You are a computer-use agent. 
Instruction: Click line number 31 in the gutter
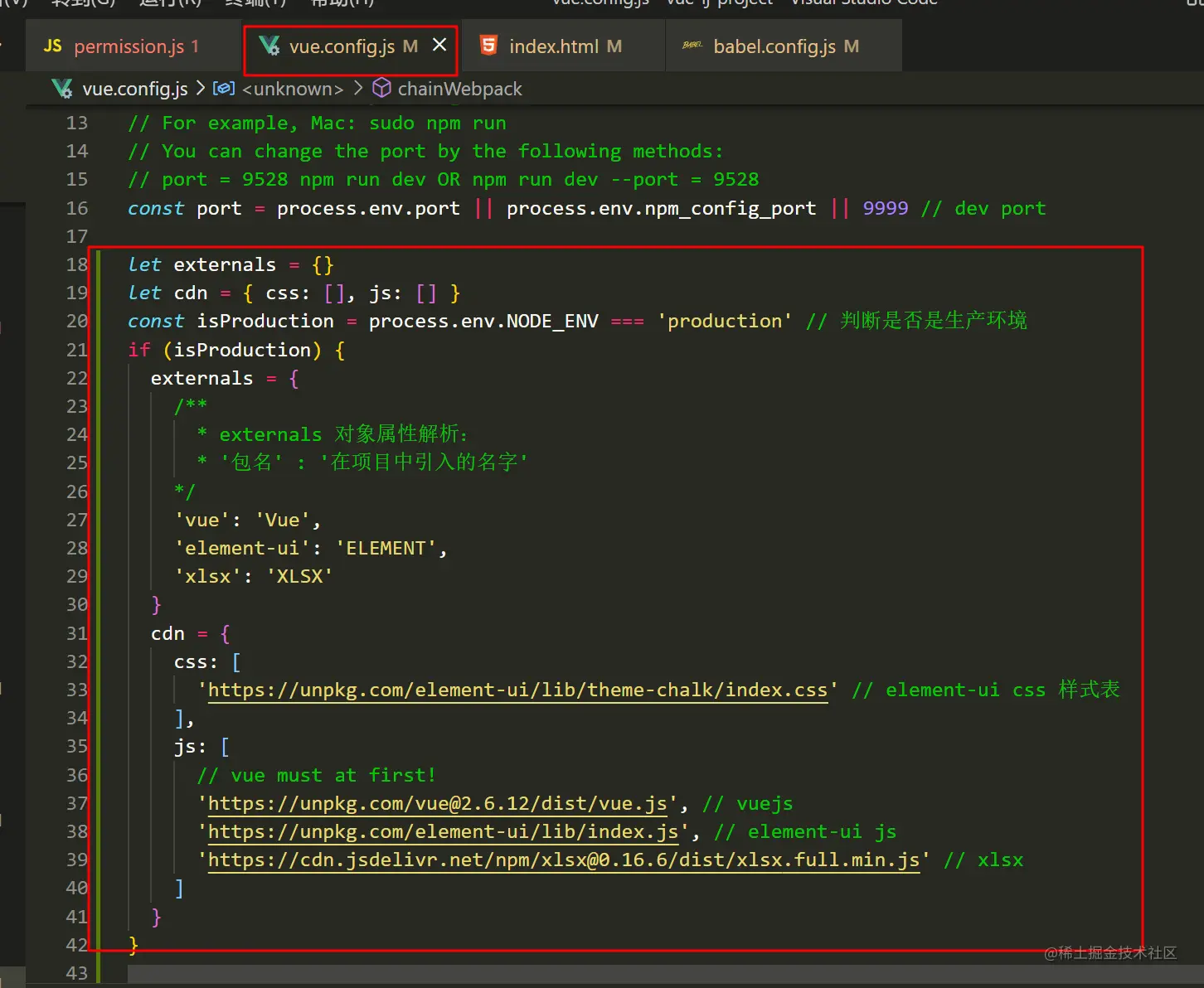pyautogui.click(x=76, y=633)
